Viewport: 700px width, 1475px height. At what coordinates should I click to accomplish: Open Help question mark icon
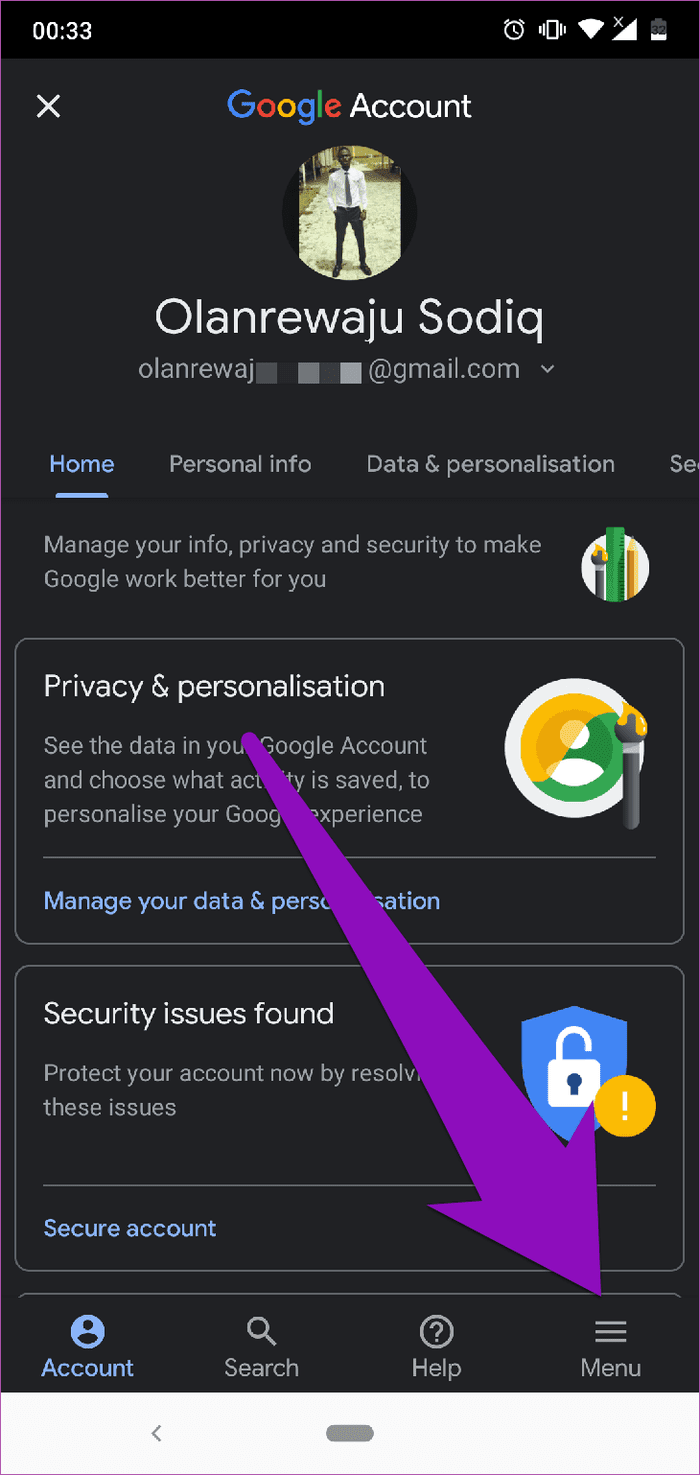[436, 1332]
